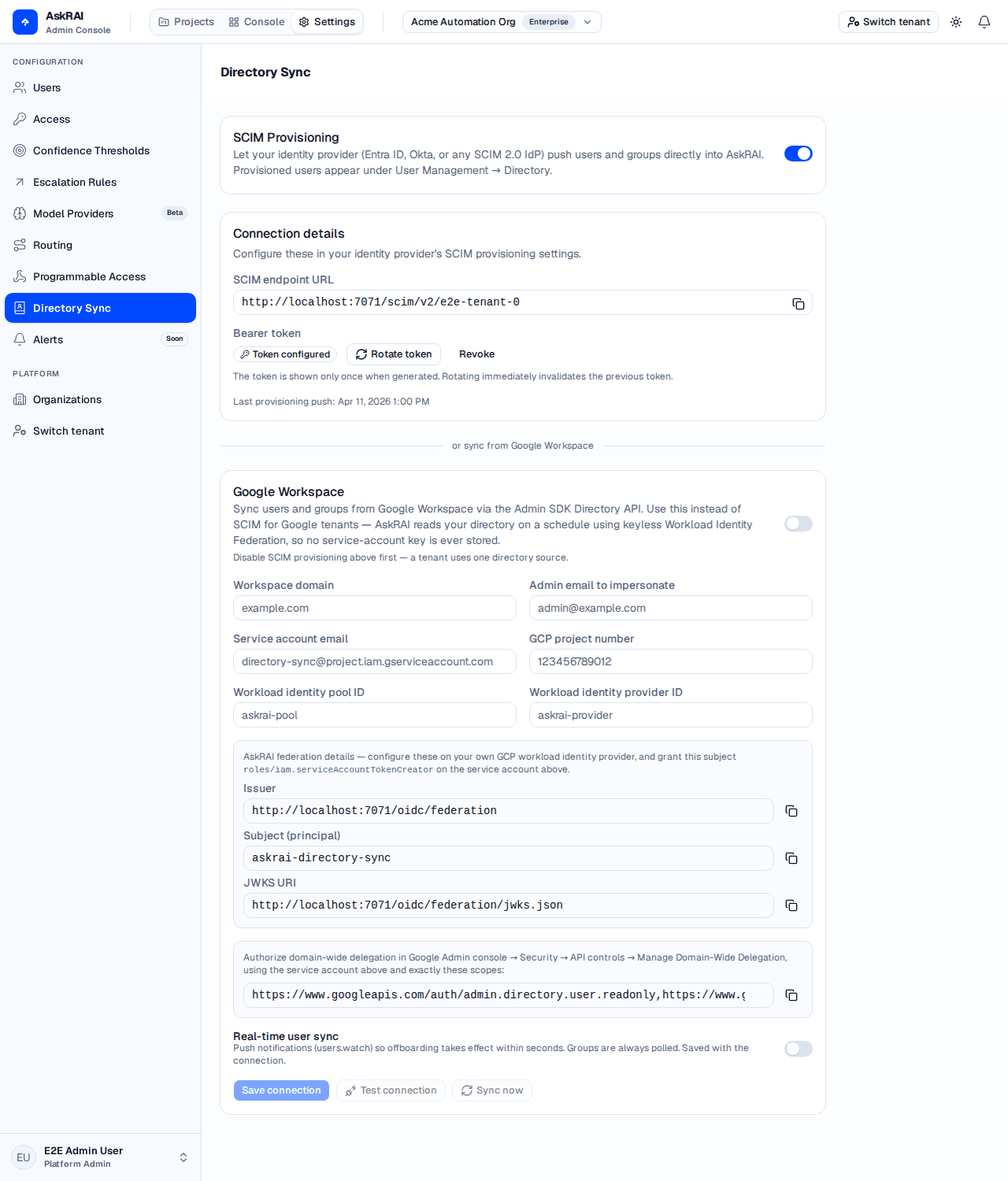Open the Console tab
Viewport: 1008px width, 1181px height.
(257, 22)
